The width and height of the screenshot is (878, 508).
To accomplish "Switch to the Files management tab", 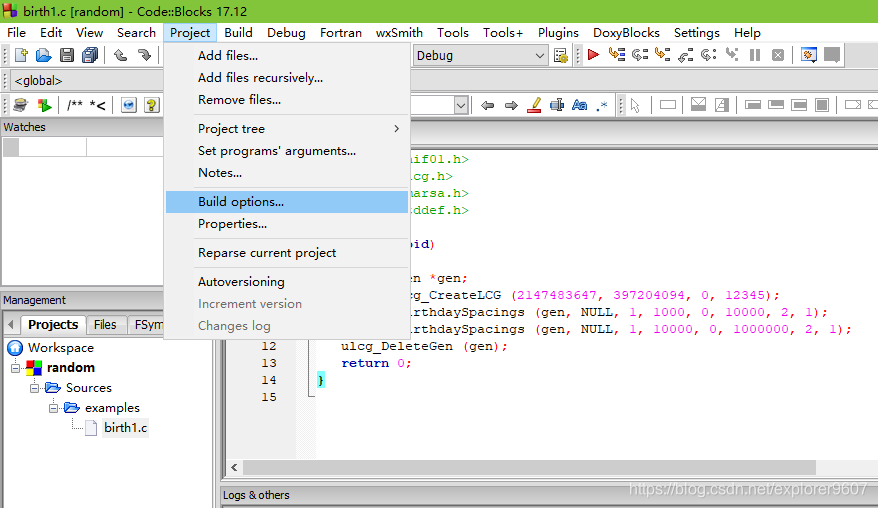I will (105, 325).
